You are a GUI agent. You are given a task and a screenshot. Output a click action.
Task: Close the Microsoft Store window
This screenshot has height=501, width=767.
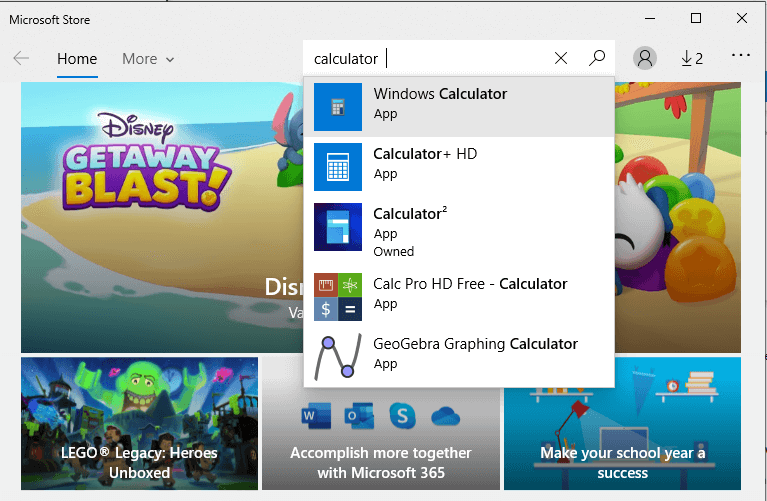tap(742, 19)
